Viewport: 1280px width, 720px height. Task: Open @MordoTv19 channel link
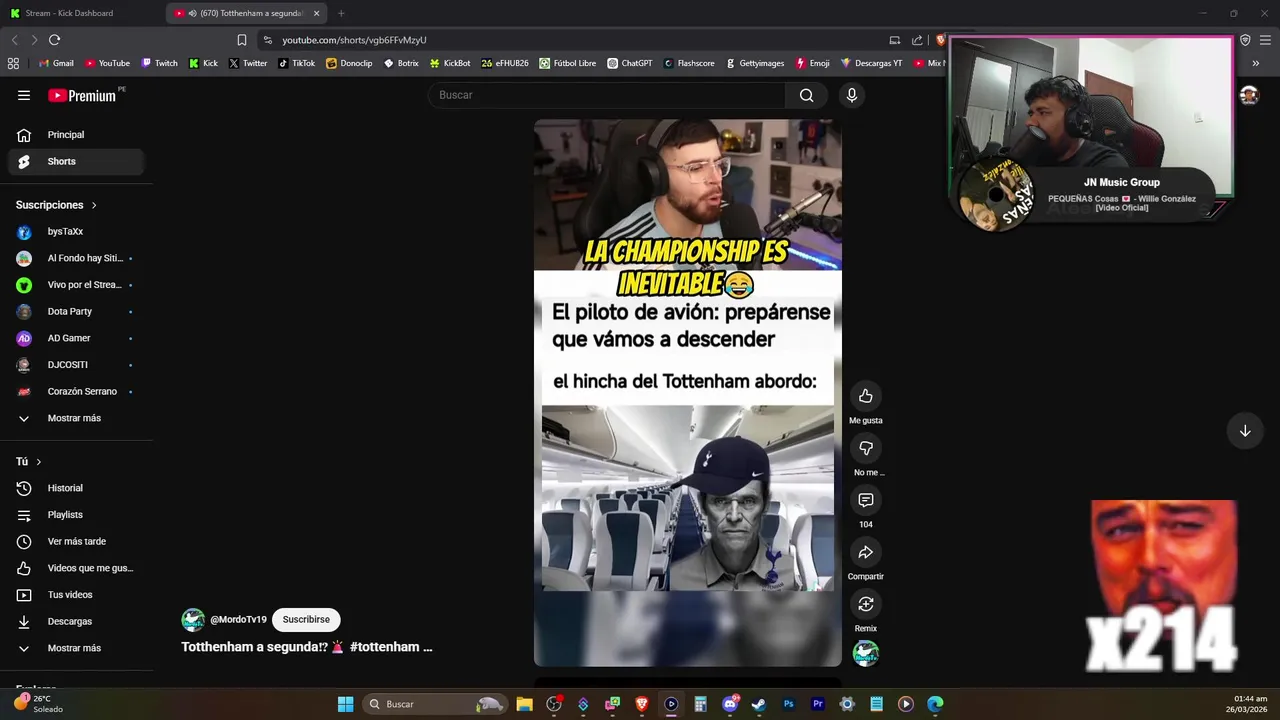coord(238,620)
